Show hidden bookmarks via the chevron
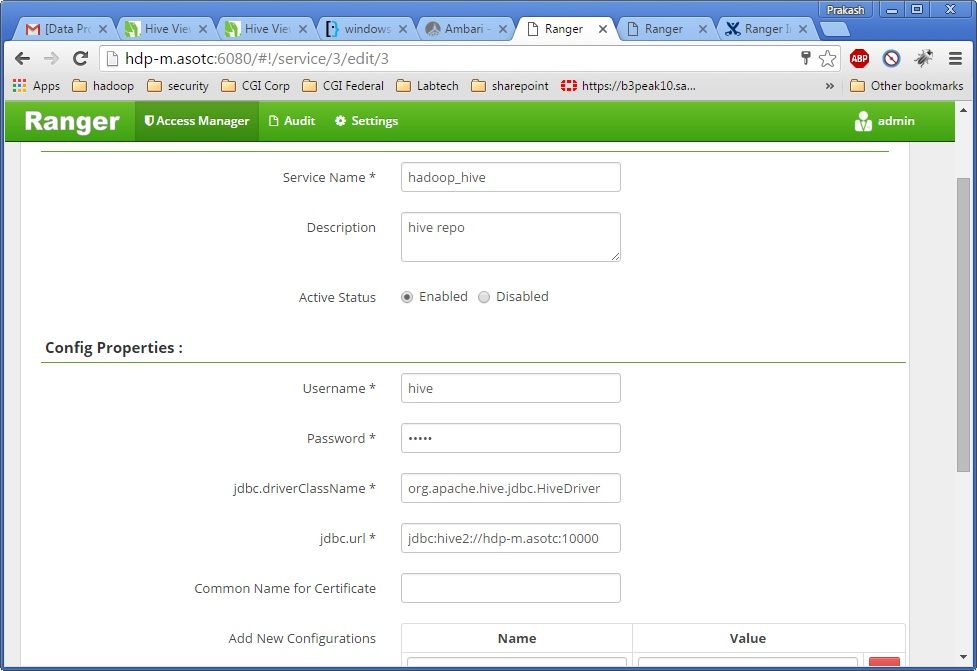Image resolution: width=977 pixels, height=671 pixels. tap(829, 86)
